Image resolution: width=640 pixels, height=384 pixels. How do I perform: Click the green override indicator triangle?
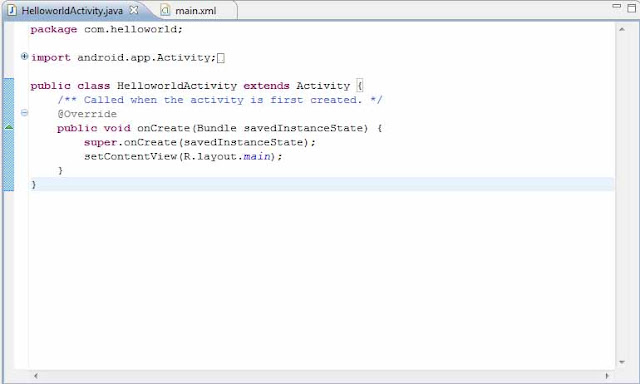click(9, 128)
